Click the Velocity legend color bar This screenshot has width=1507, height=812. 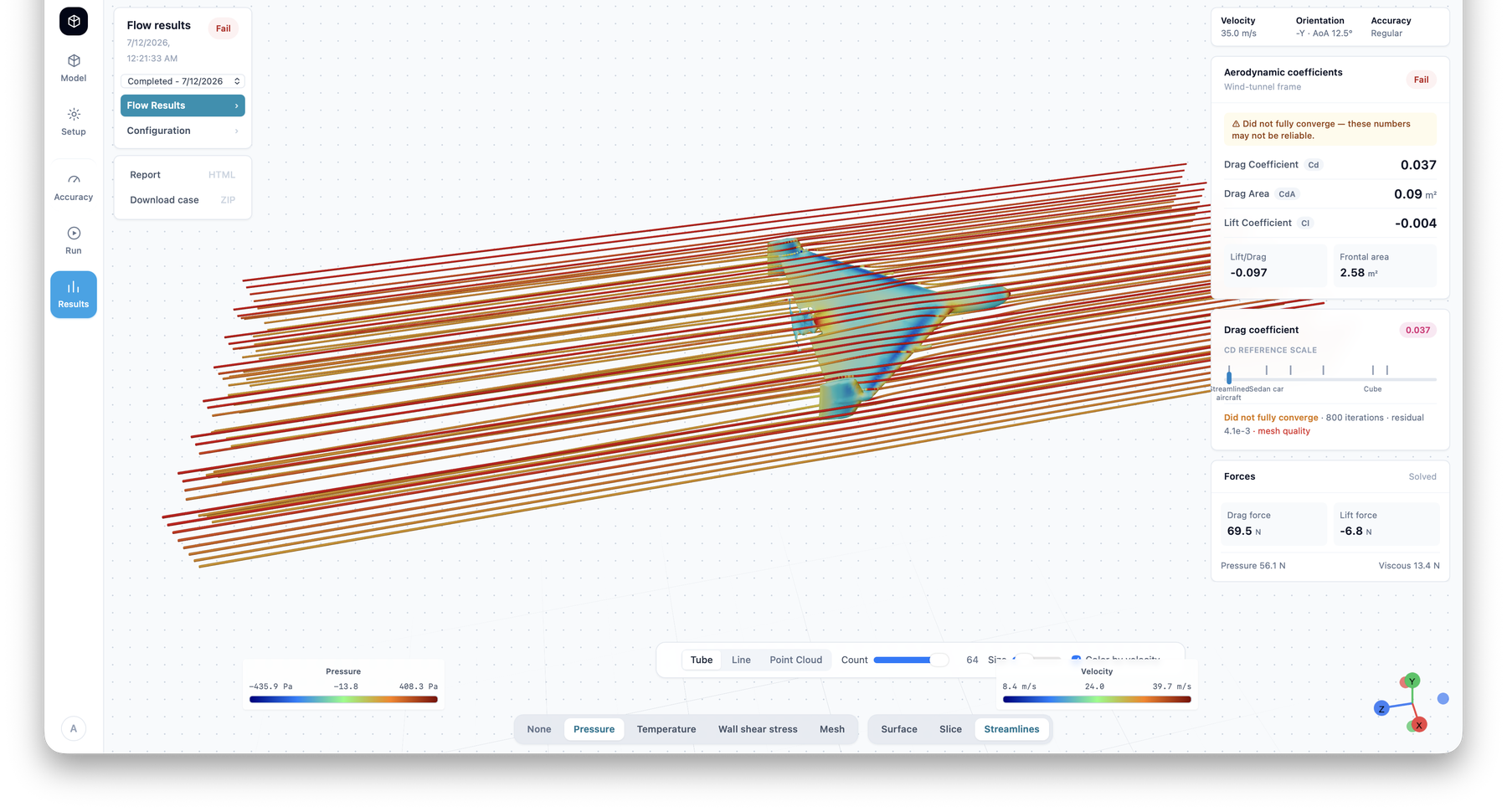[1097, 699]
